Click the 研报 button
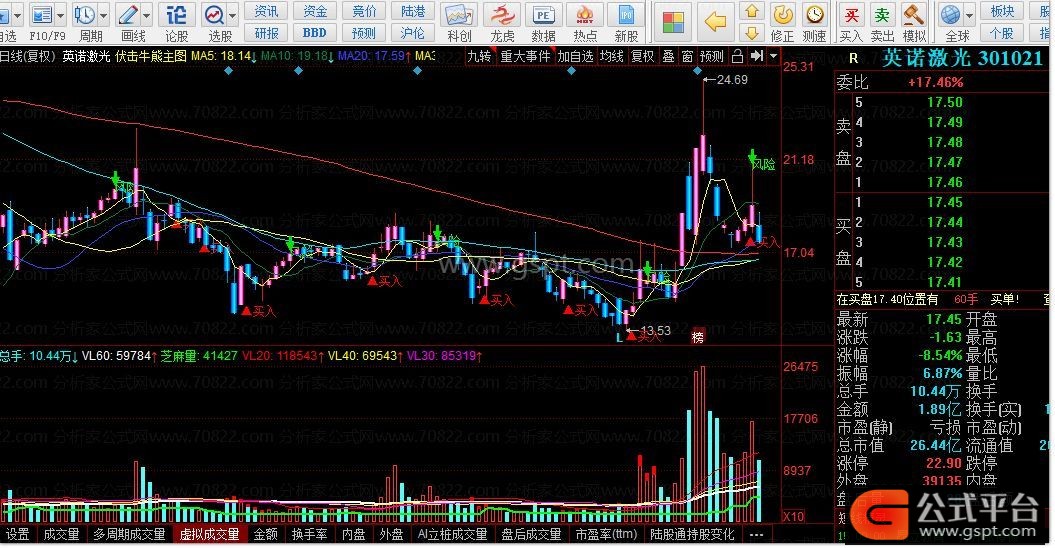This screenshot has width=1055, height=548. [266, 32]
